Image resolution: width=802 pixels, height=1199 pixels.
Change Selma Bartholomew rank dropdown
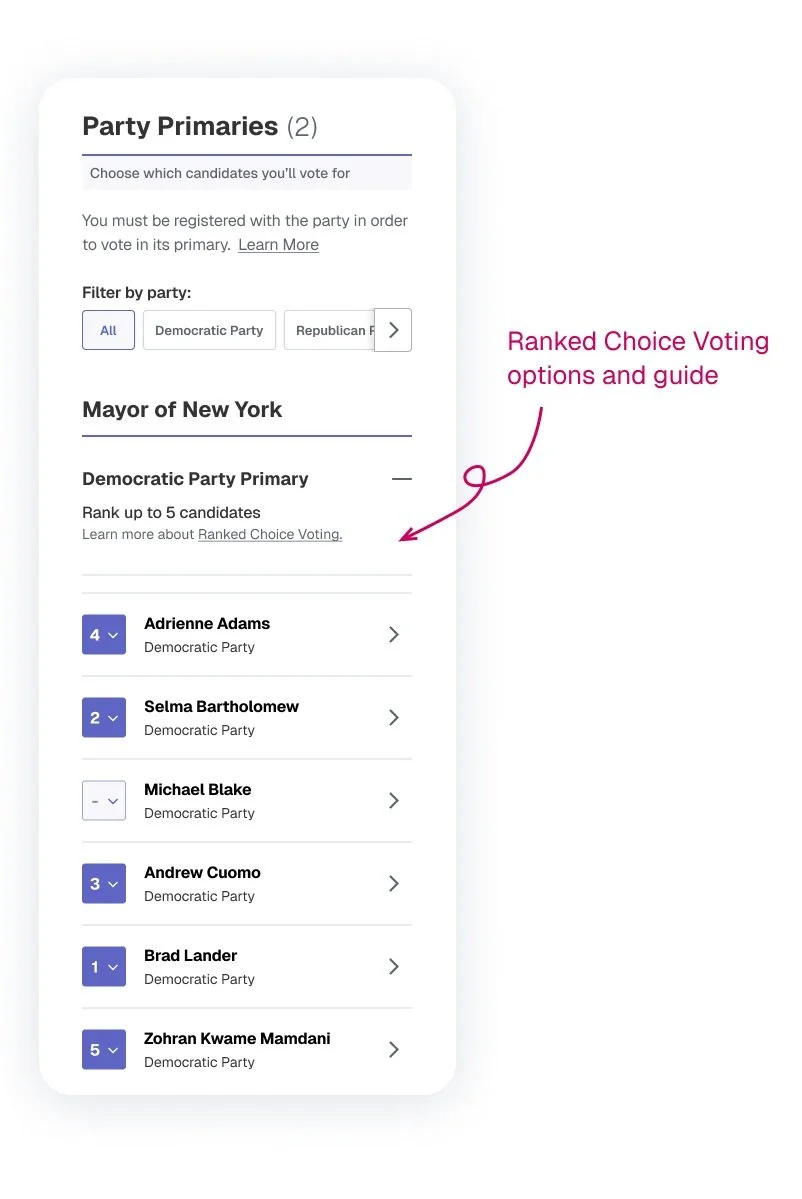click(104, 717)
